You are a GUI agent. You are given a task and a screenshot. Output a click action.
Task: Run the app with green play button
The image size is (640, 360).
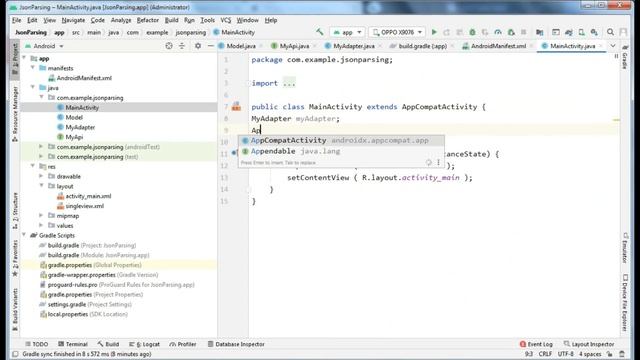coord(434,32)
